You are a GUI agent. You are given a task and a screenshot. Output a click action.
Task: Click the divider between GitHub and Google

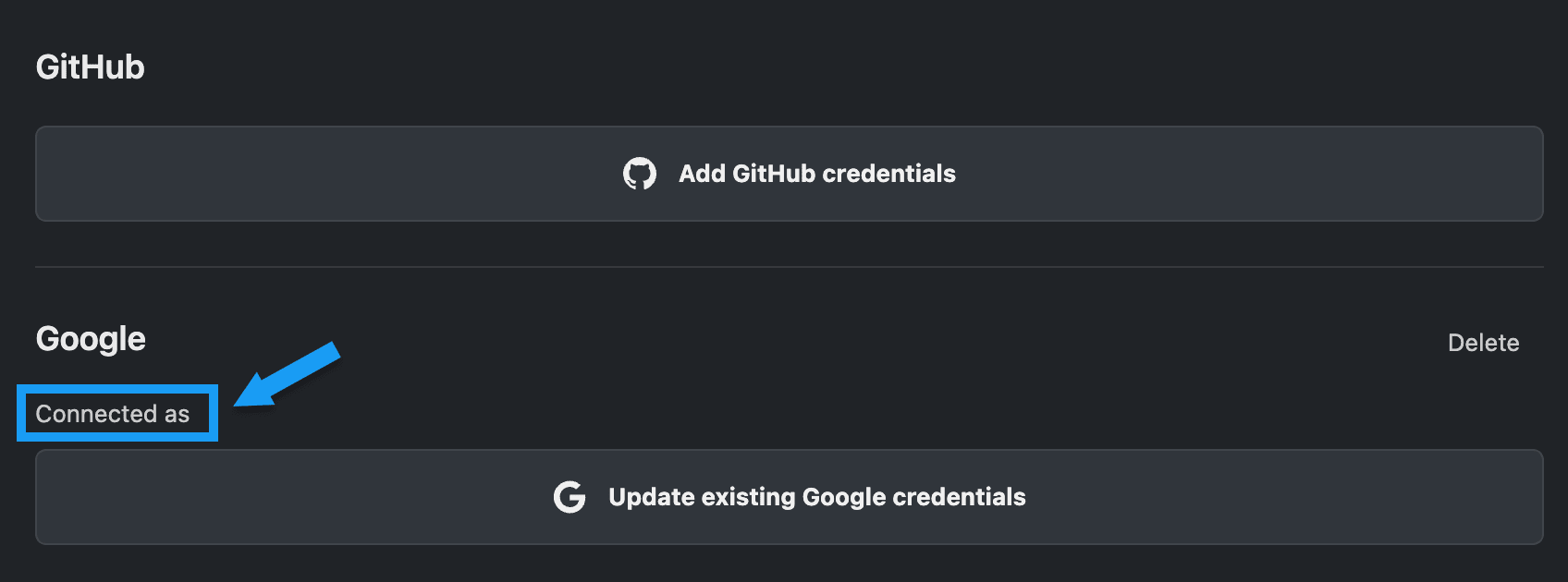pyautogui.click(x=790, y=267)
